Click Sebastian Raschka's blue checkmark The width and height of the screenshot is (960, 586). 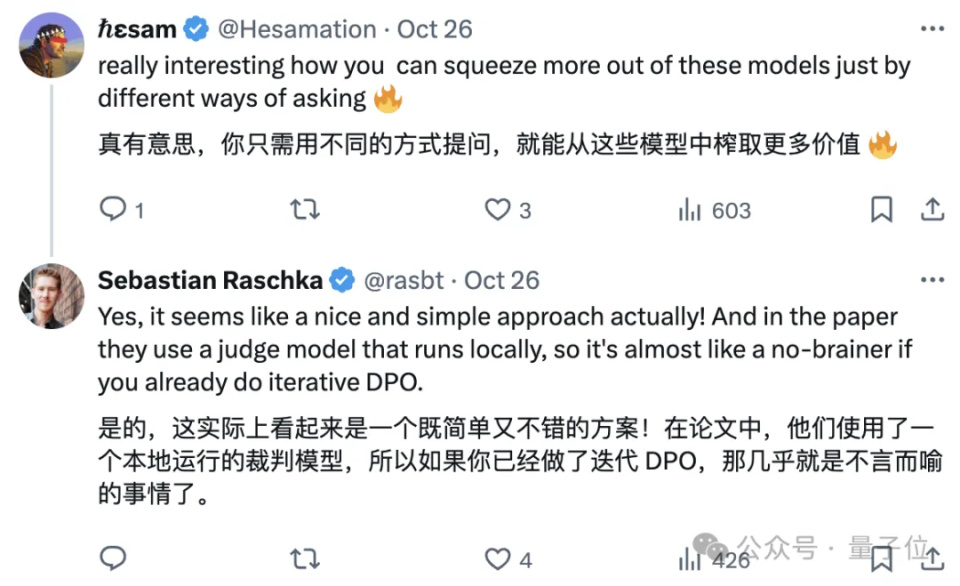point(343,280)
